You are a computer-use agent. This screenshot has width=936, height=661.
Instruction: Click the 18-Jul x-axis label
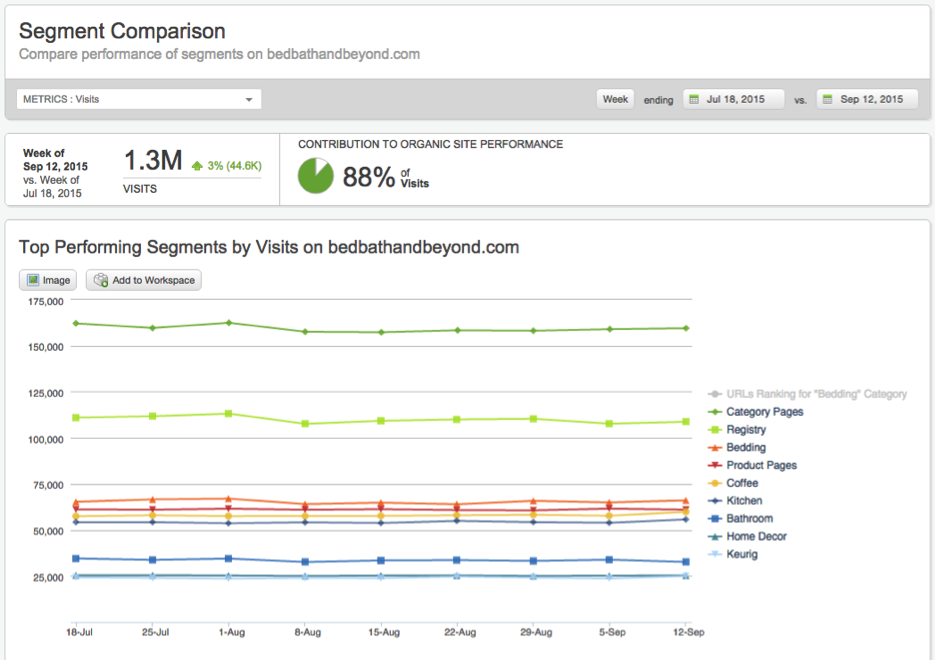(79, 632)
